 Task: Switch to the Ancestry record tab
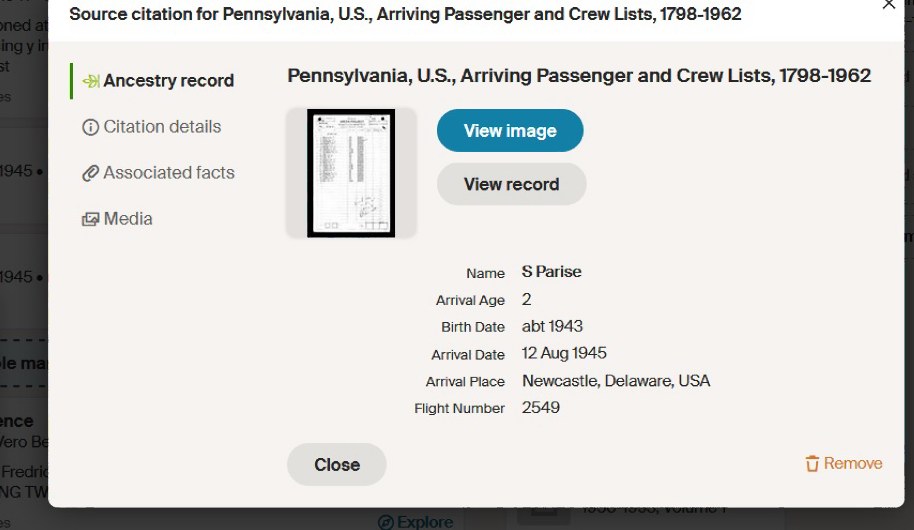point(168,81)
